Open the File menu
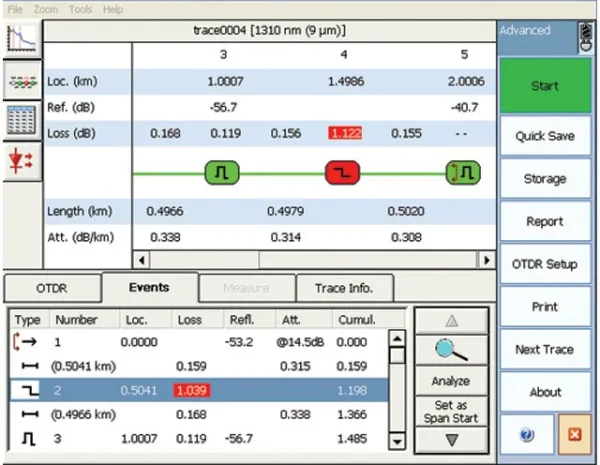This screenshot has width=600, height=465. pos(13,9)
